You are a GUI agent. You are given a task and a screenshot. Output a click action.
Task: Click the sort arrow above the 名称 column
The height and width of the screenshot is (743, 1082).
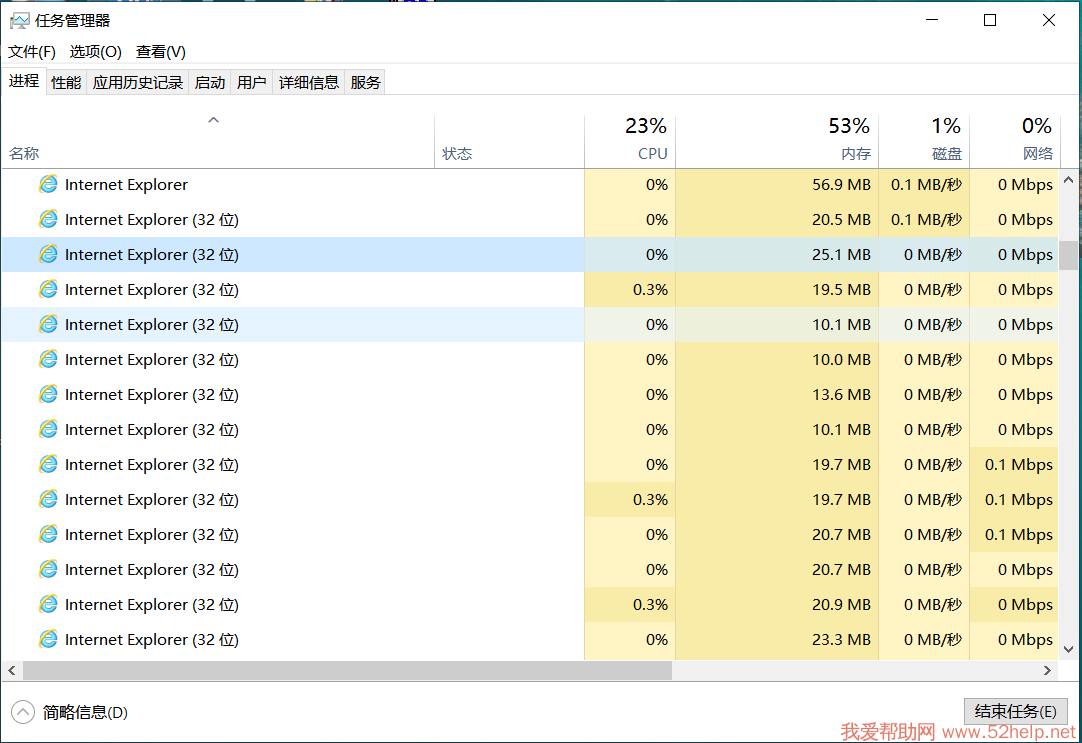pyautogui.click(x=213, y=120)
